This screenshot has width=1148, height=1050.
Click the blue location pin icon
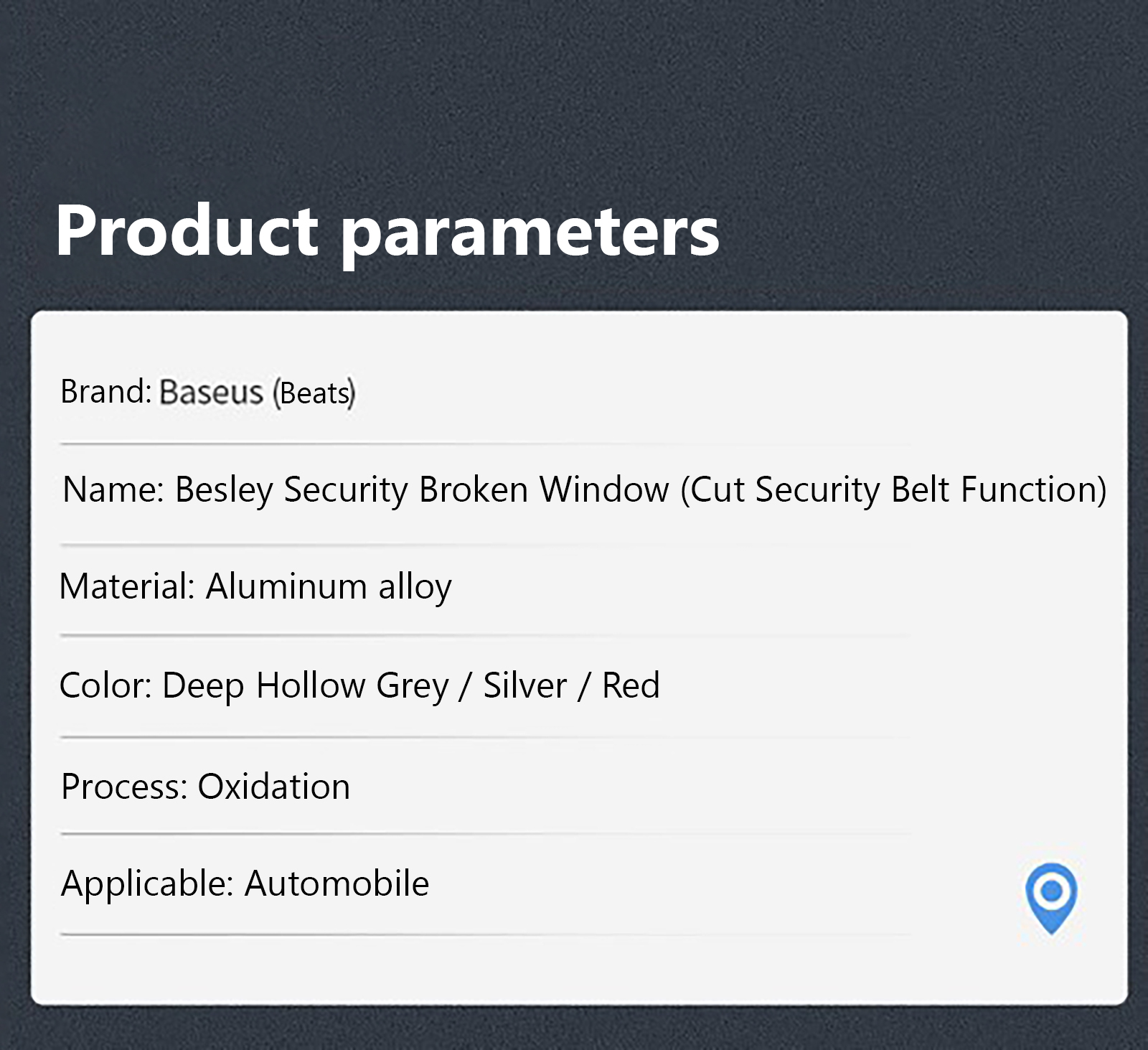click(1051, 896)
